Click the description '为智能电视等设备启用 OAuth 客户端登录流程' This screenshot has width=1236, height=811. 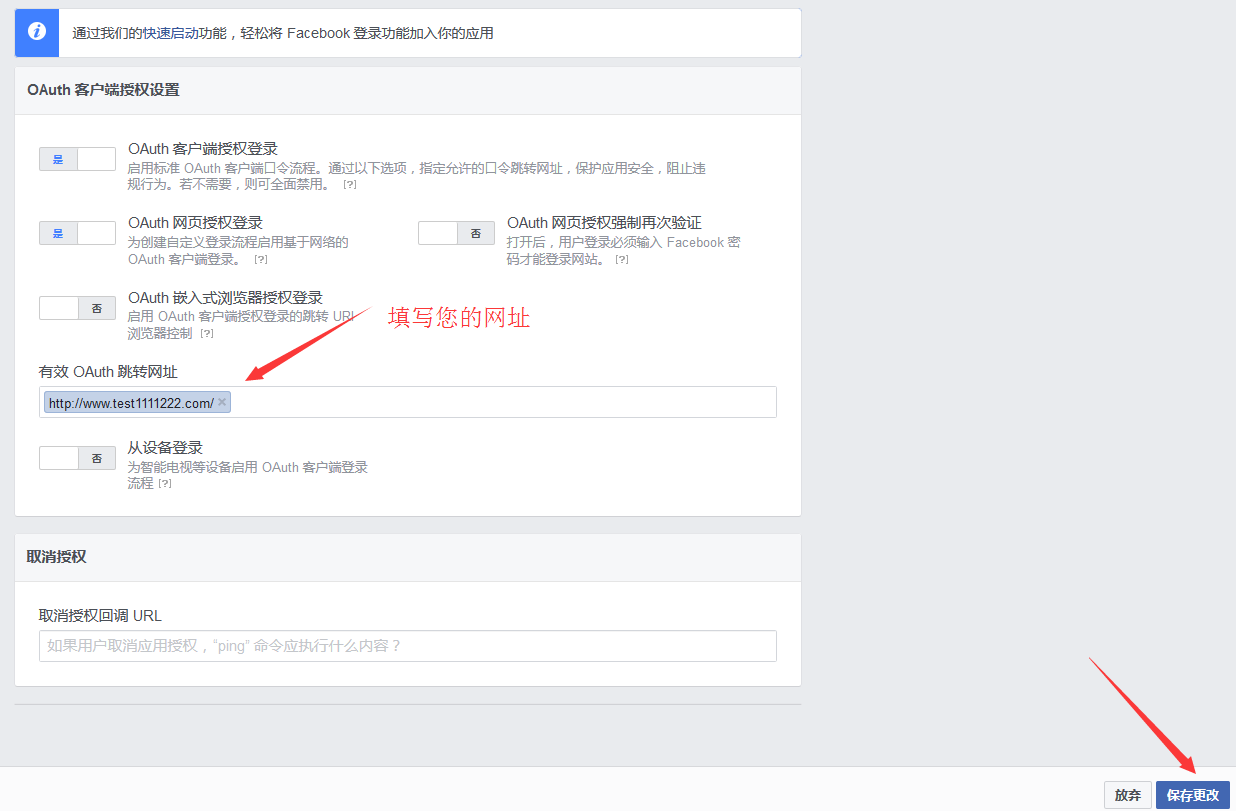[248, 475]
